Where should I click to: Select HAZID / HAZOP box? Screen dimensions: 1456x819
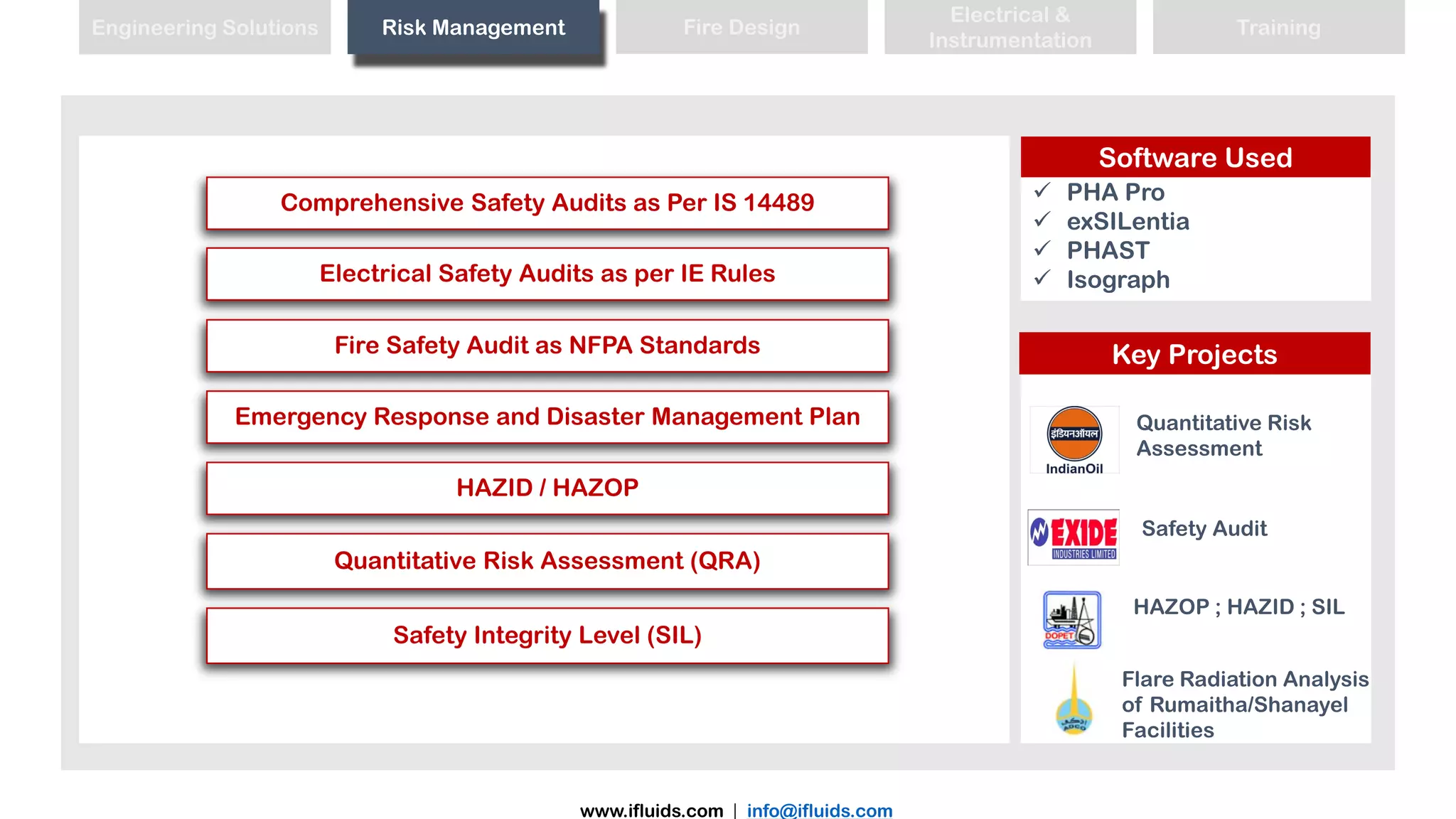click(547, 488)
